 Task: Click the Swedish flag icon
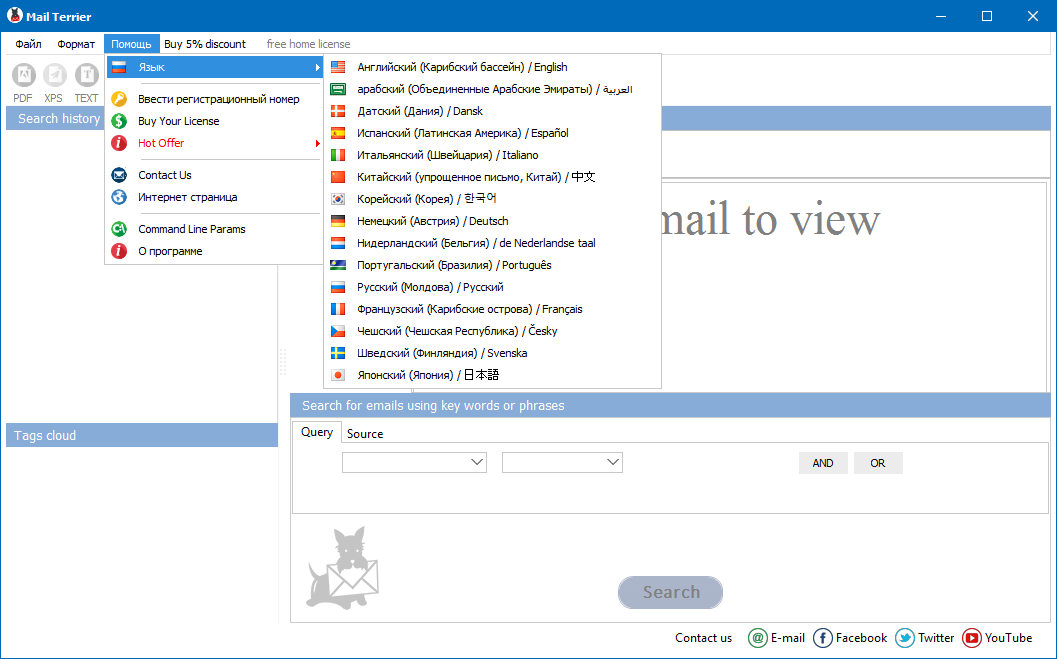pos(338,353)
